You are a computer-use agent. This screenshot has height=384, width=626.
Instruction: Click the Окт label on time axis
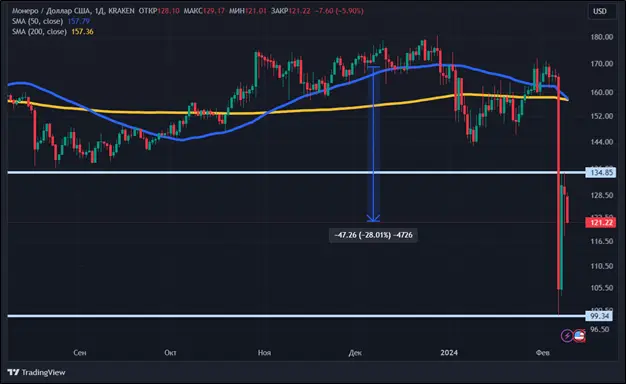pyautogui.click(x=170, y=353)
